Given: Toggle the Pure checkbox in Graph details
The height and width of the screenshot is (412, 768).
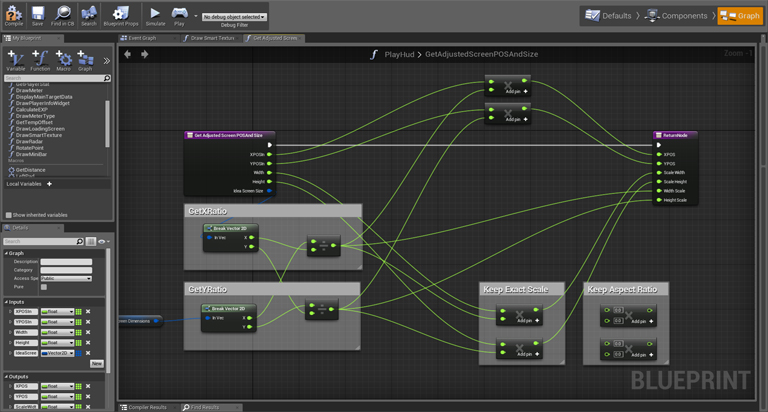Looking at the screenshot, I should click(44, 287).
